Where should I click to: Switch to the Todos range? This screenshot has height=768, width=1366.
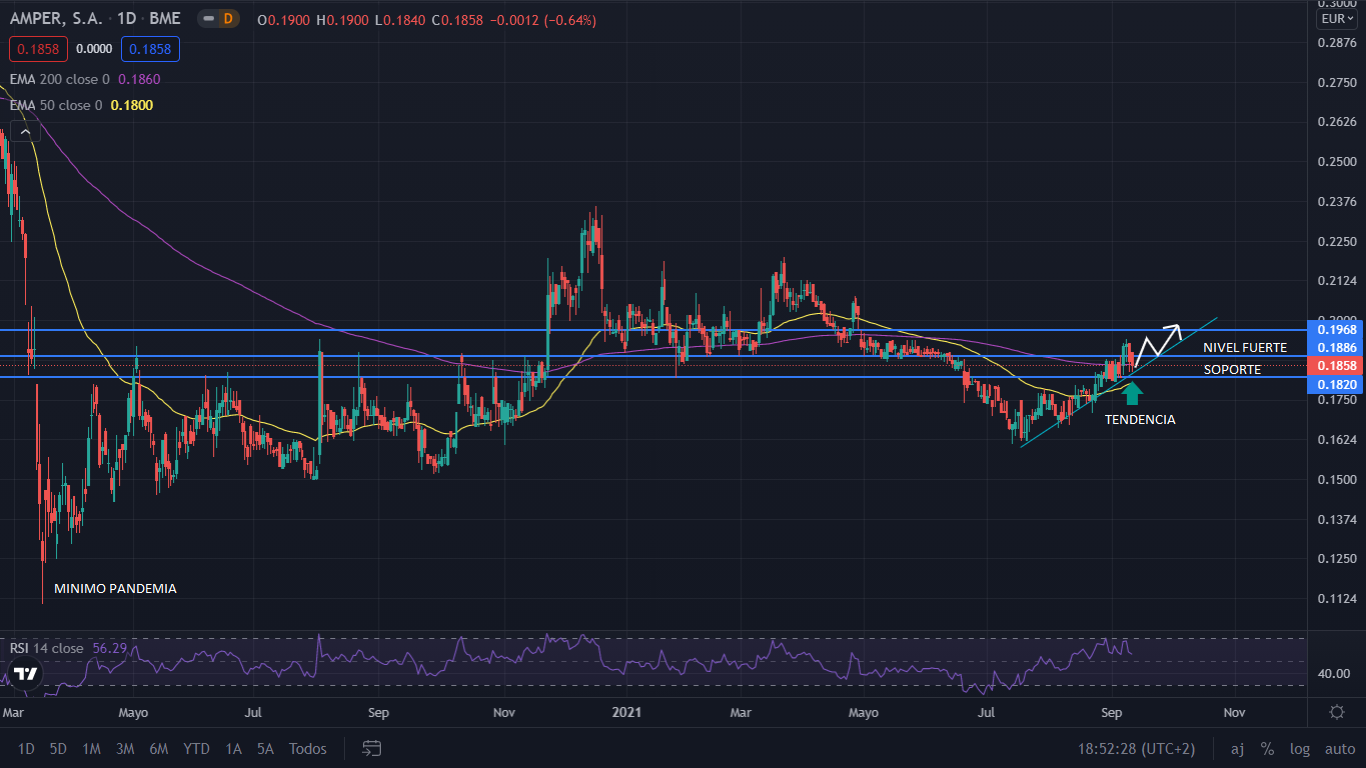307,748
